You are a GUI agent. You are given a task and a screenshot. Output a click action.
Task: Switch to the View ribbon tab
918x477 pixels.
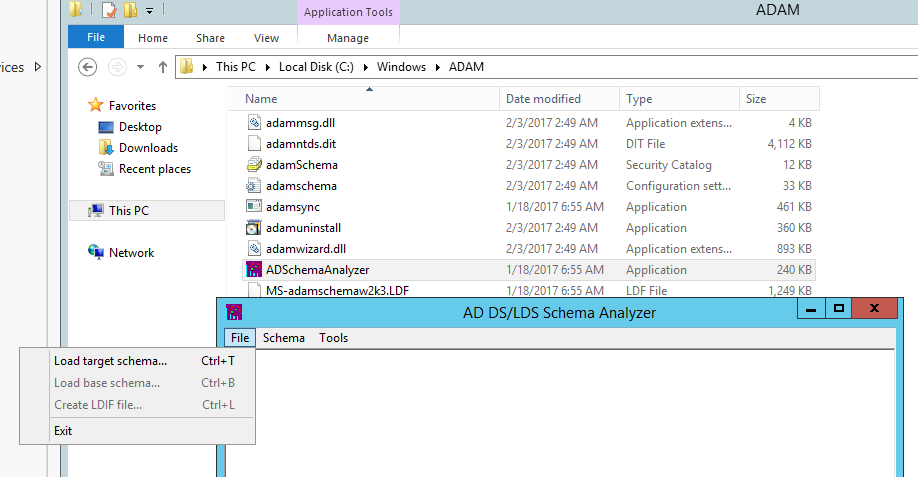[266, 38]
